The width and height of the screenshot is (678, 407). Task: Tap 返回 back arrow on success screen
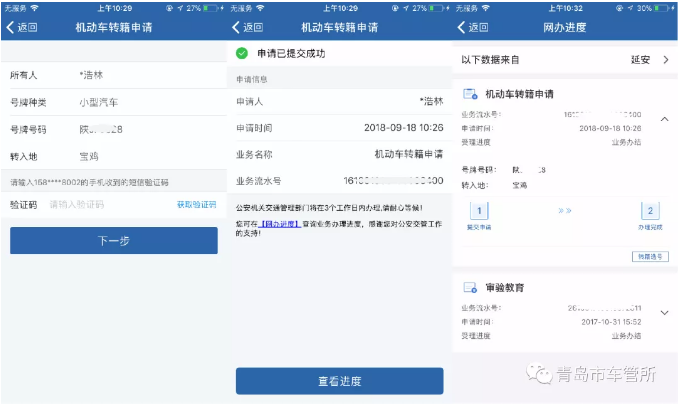[247, 27]
